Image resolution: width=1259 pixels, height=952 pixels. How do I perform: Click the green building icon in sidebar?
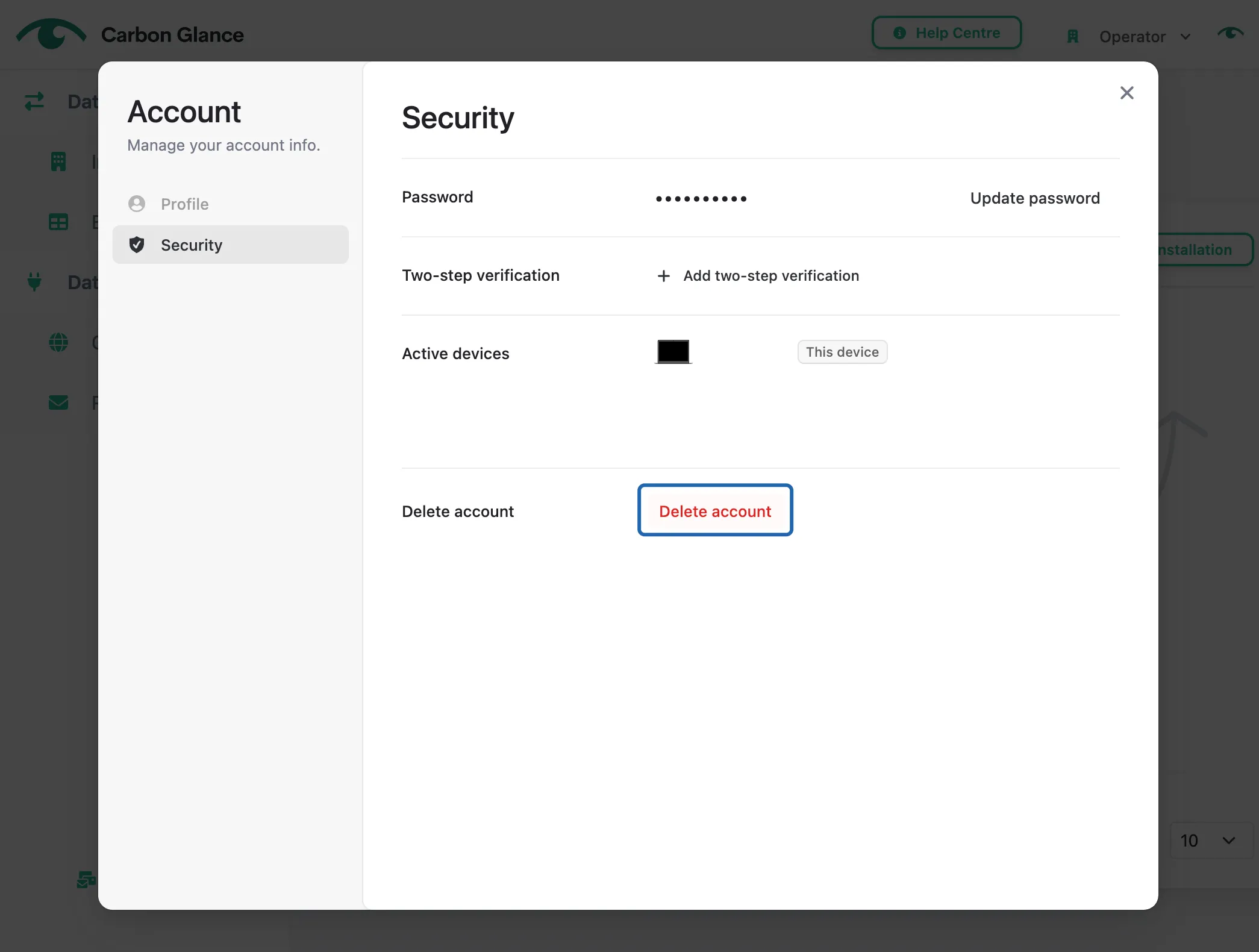point(58,161)
